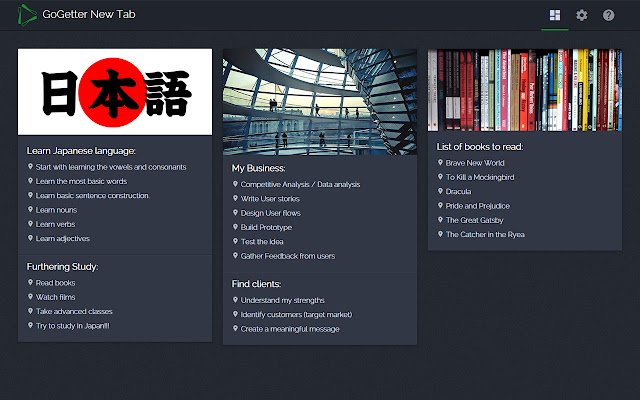Click the To Kill a Mockingbird text
640x400 pixels.
click(x=480, y=177)
